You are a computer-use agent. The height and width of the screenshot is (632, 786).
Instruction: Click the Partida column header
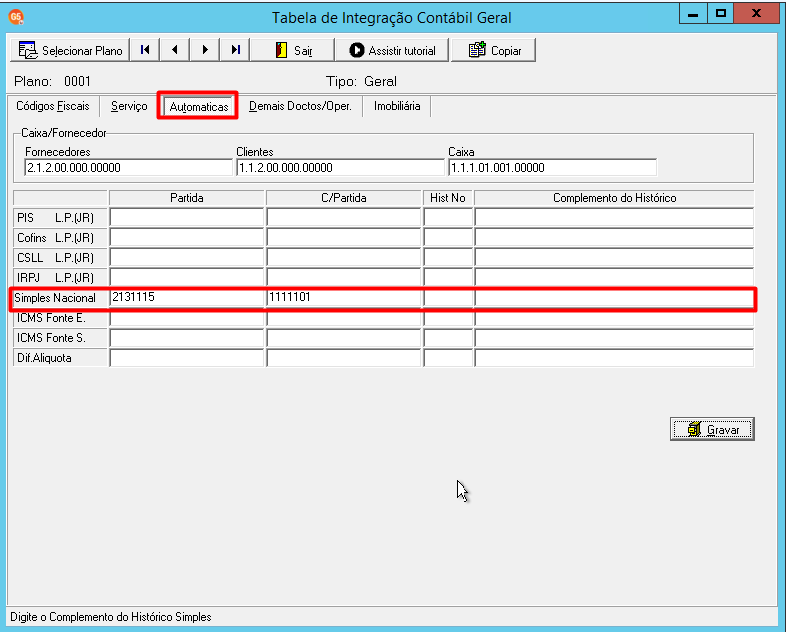(186, 198)
